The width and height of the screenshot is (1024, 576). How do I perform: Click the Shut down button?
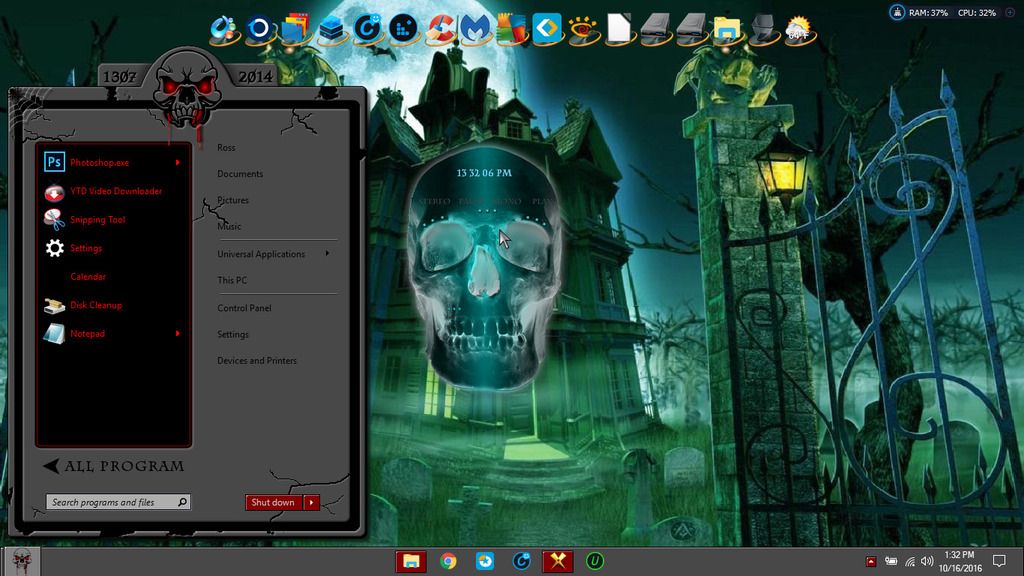(x=273, y=502)
